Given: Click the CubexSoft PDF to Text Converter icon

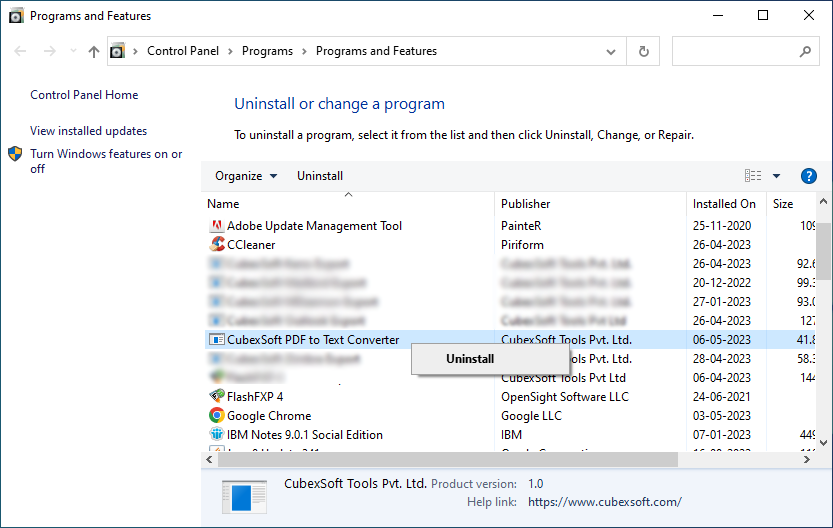Looking at the screenshot, I should [216, 339].
